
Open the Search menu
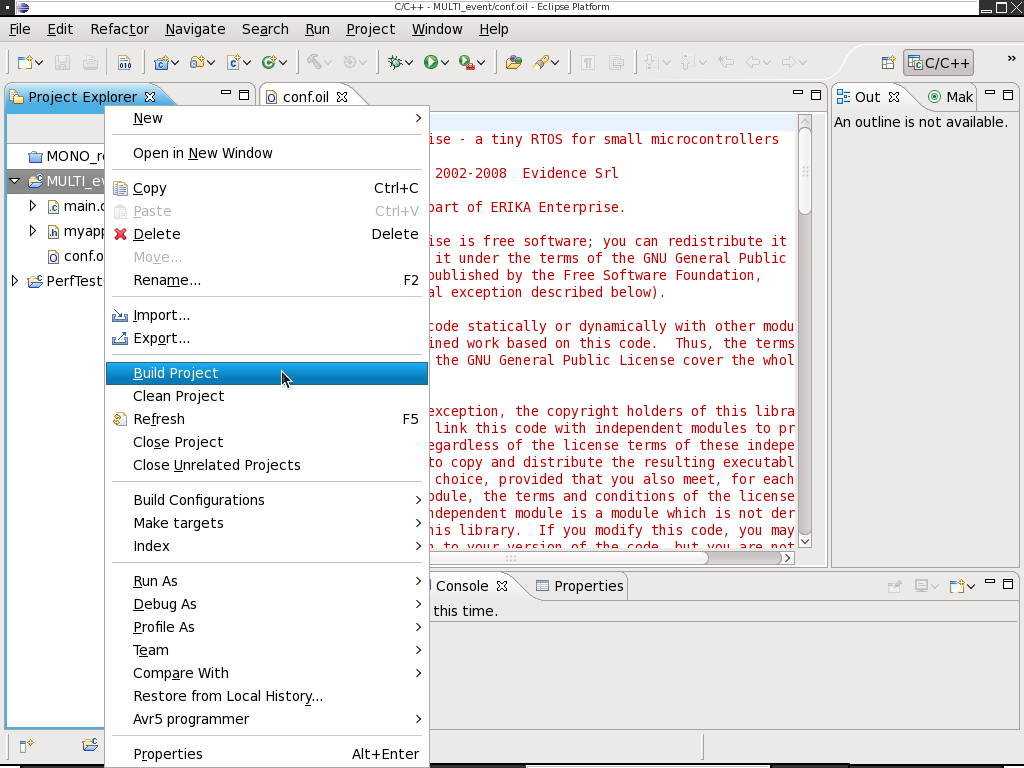tap(265, 29)
